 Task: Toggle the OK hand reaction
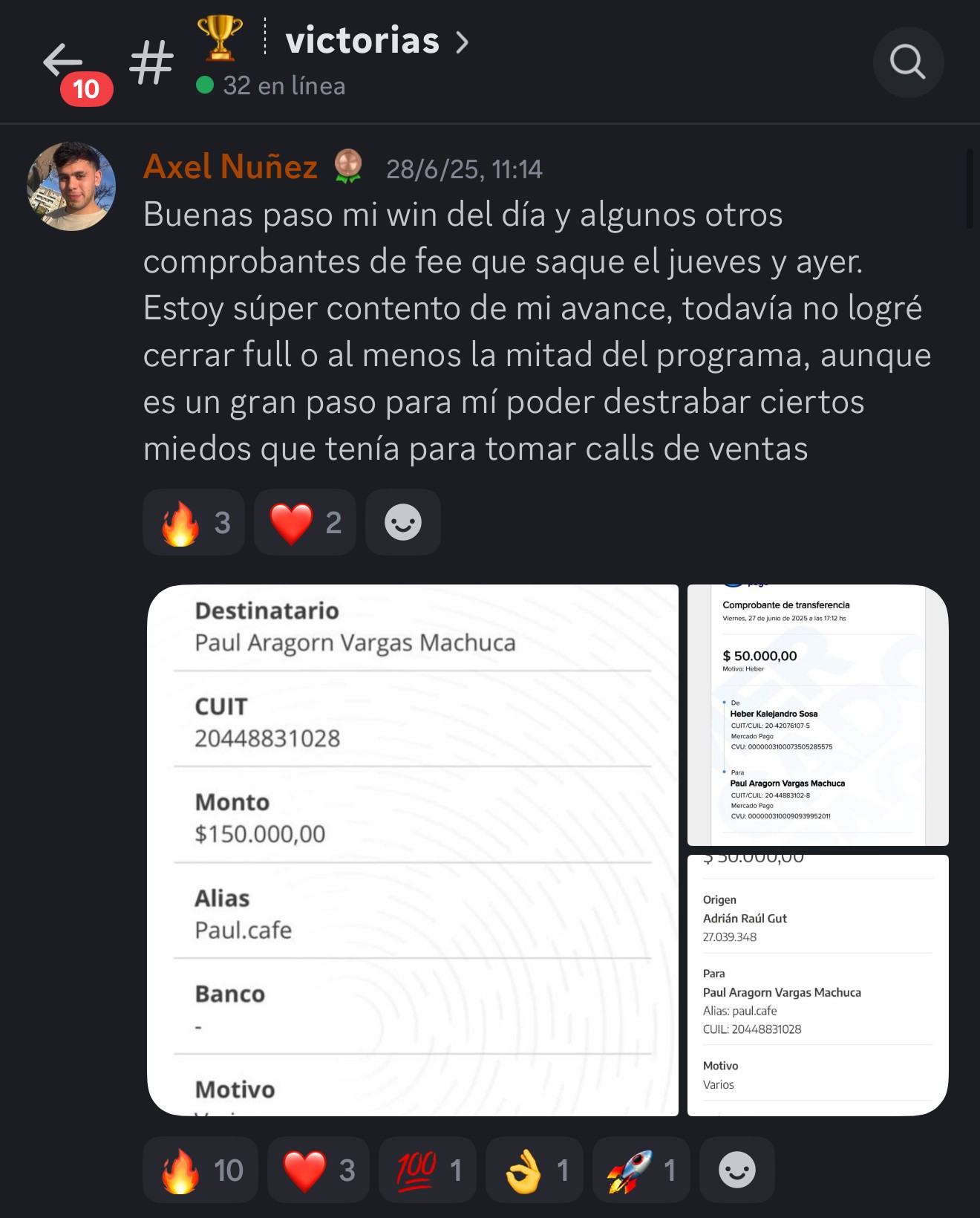(x=535, y=1170)
